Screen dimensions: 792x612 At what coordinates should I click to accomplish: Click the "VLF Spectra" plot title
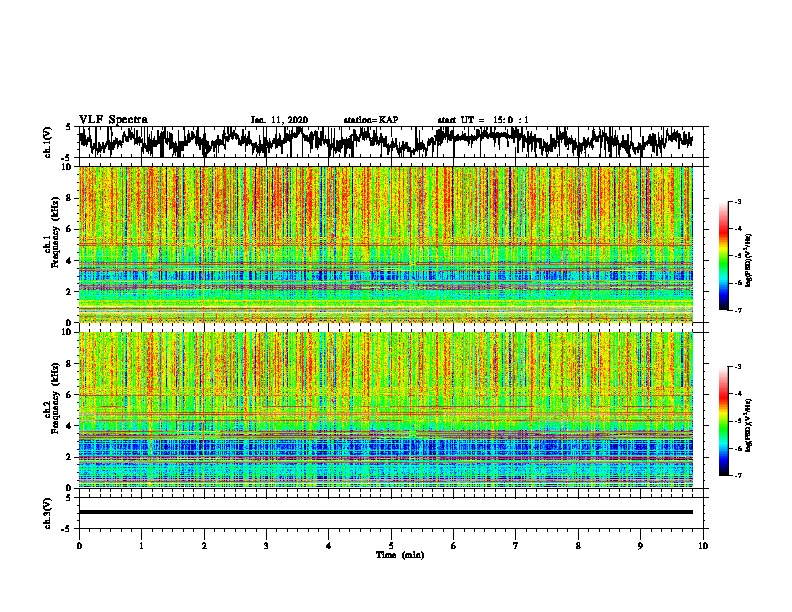point(113,120)
